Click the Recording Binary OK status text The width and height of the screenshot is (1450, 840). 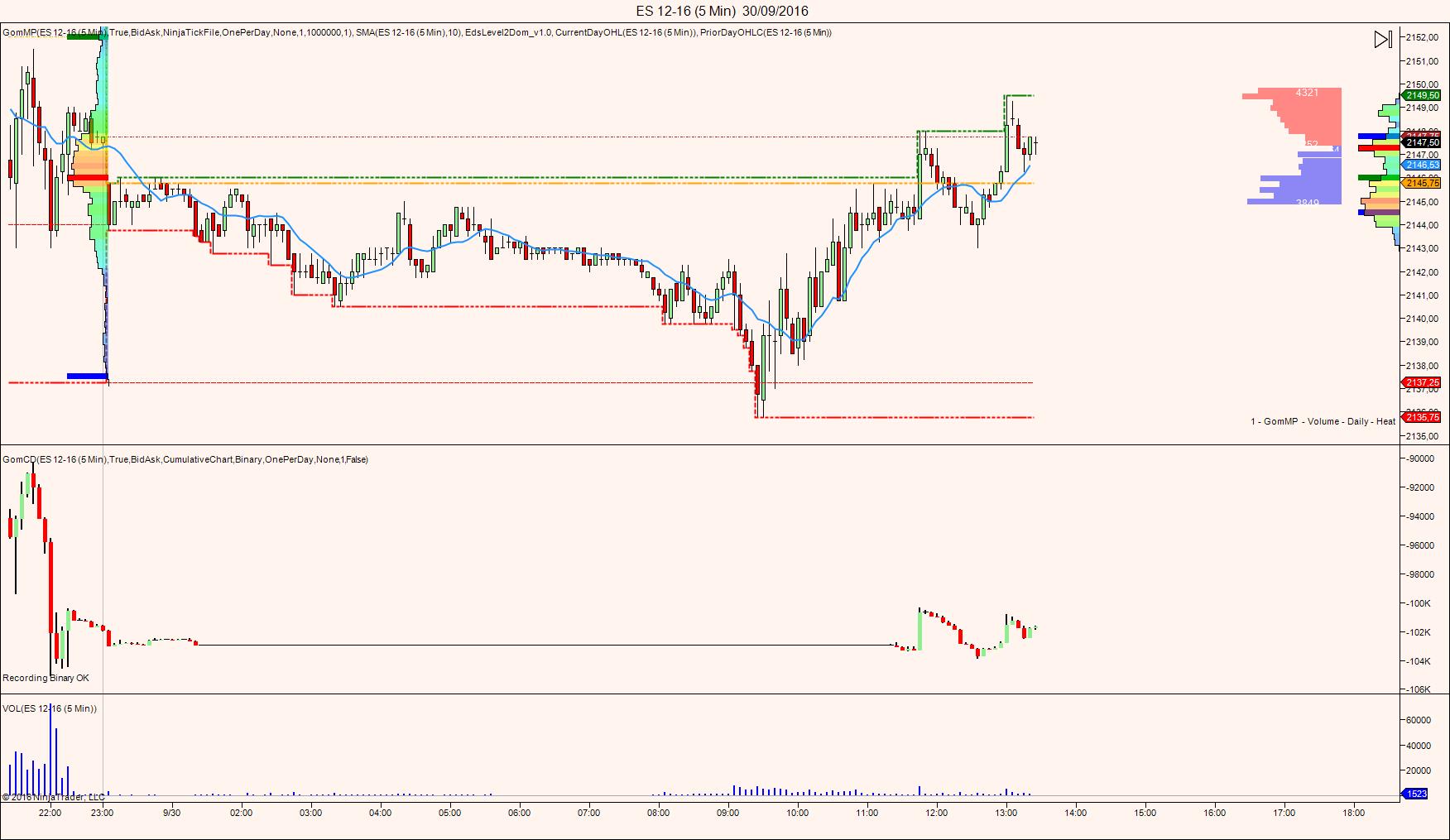pyautogui.click(x=46, y=678)
